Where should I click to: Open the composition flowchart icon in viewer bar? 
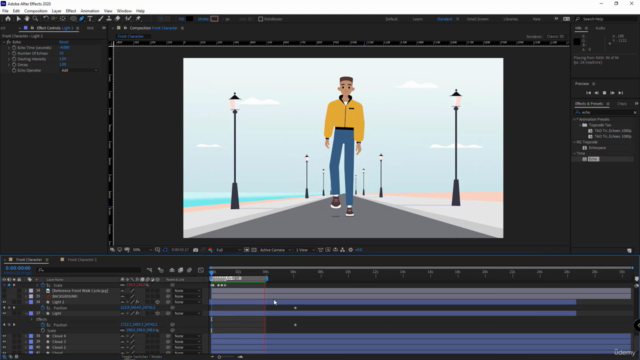[342, 250]
